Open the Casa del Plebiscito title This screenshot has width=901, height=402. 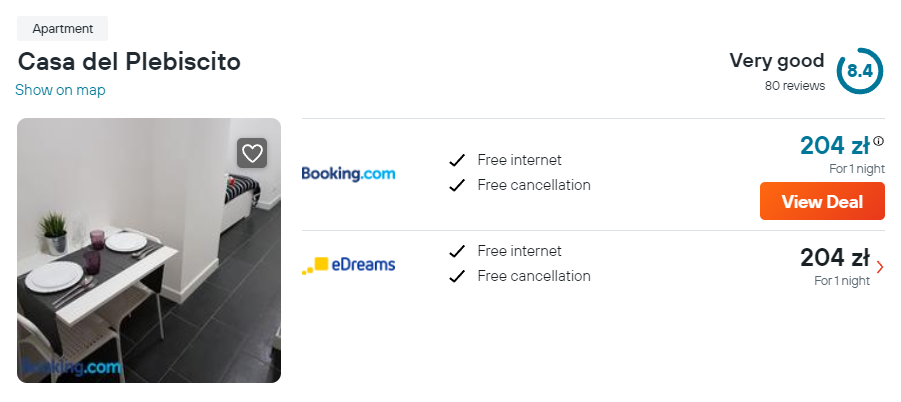click(x=129, y=61)
